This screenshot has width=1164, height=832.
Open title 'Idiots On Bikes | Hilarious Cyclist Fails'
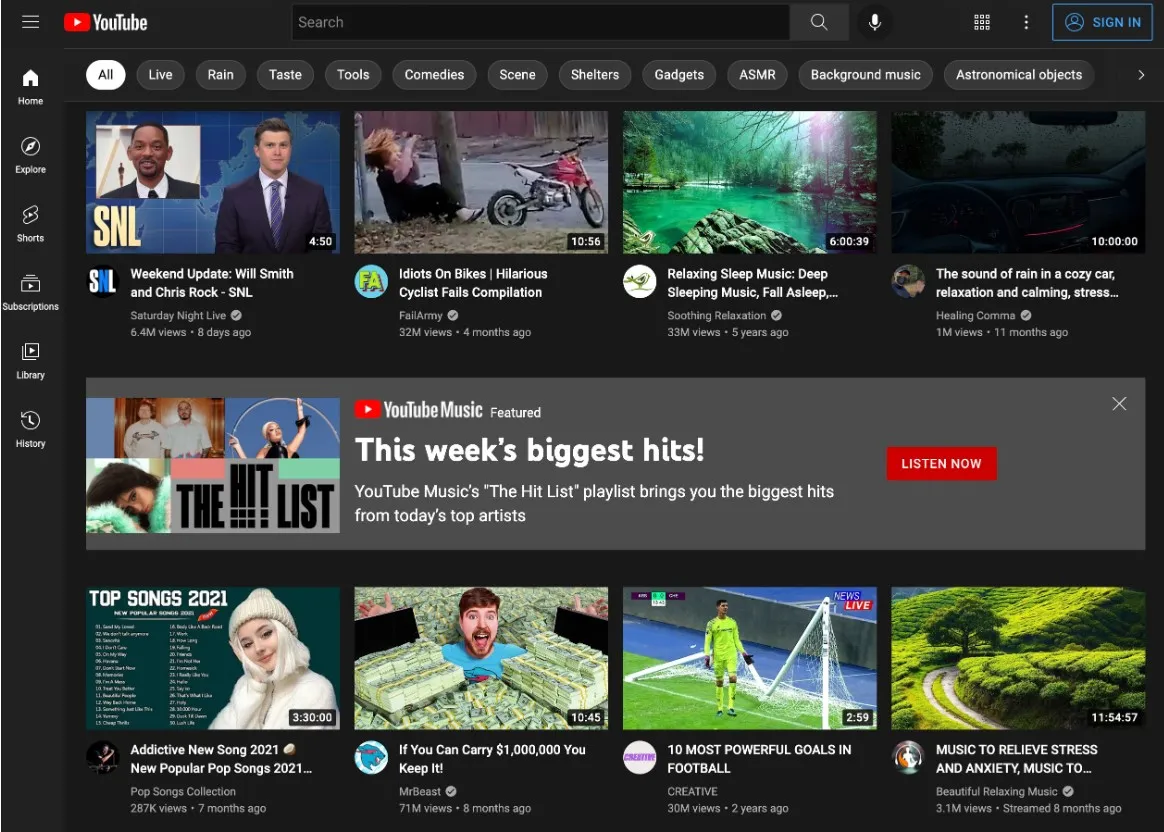(x=473, y=283)
